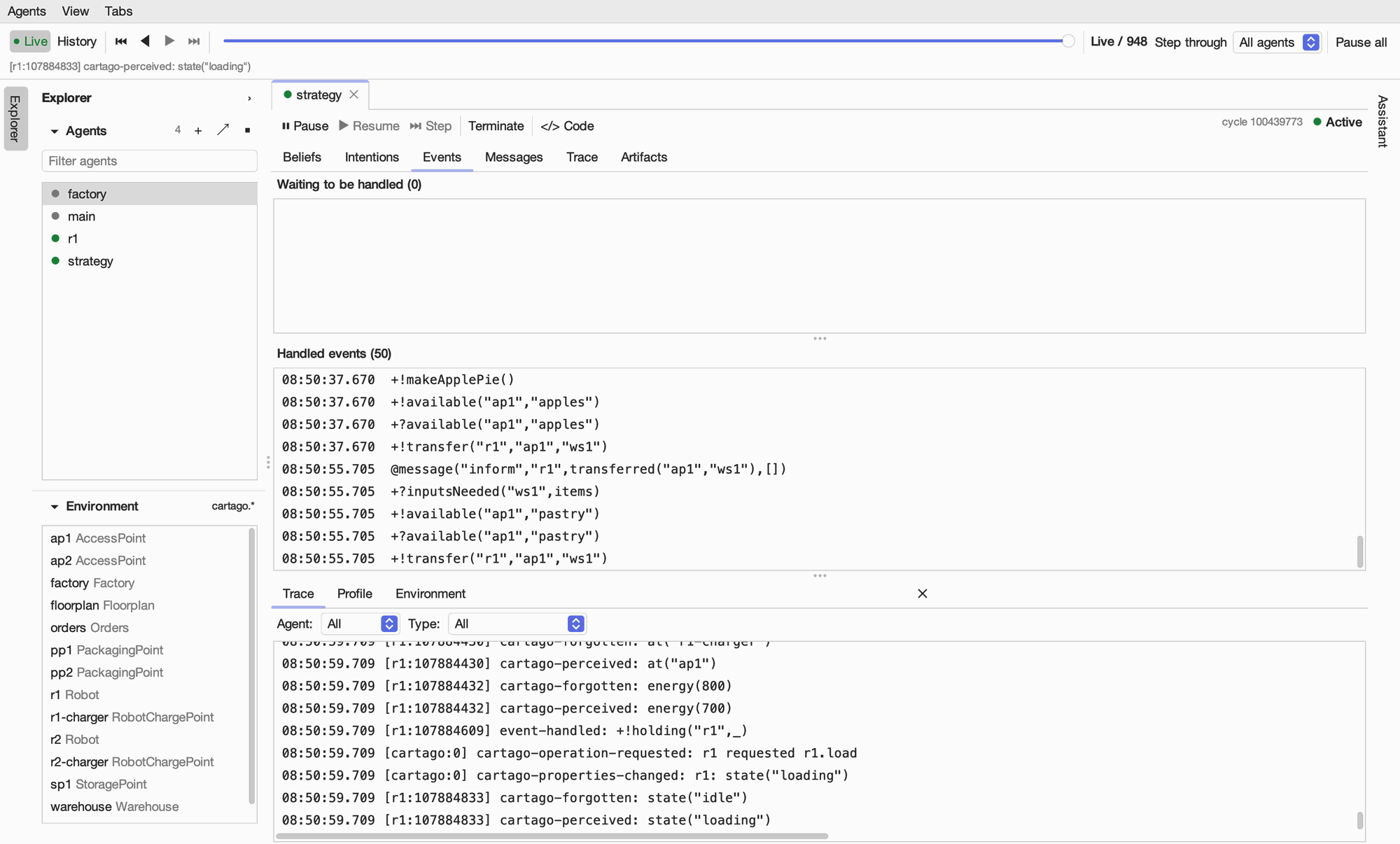The width and height of the screenshot is (1400, 844).
Task: Switch to the Messages tab
Action: point(514,157)
